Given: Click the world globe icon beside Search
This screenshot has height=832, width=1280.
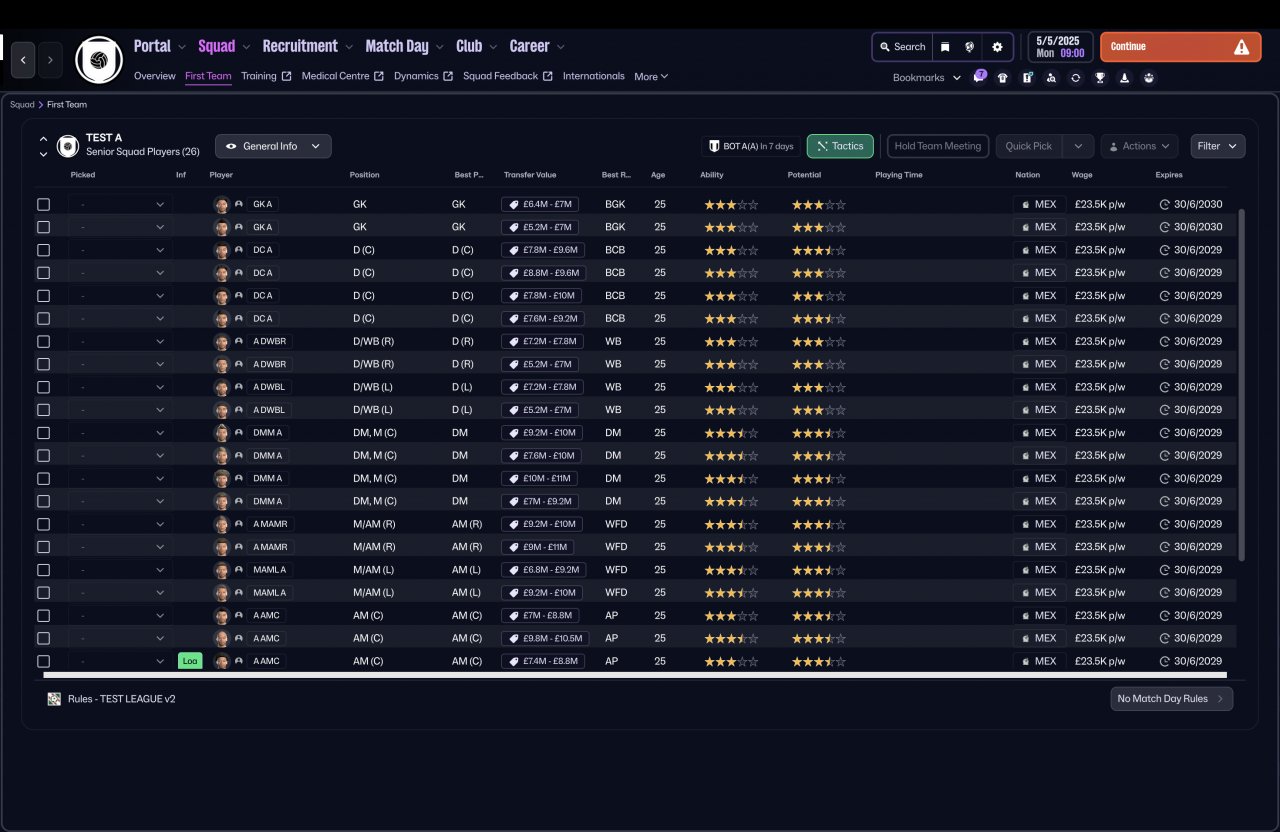Looking at the screenshot, I should [969, 47].
